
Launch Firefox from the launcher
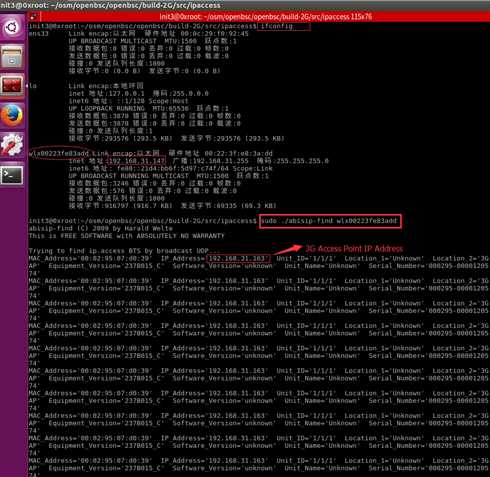click(12, 115)
